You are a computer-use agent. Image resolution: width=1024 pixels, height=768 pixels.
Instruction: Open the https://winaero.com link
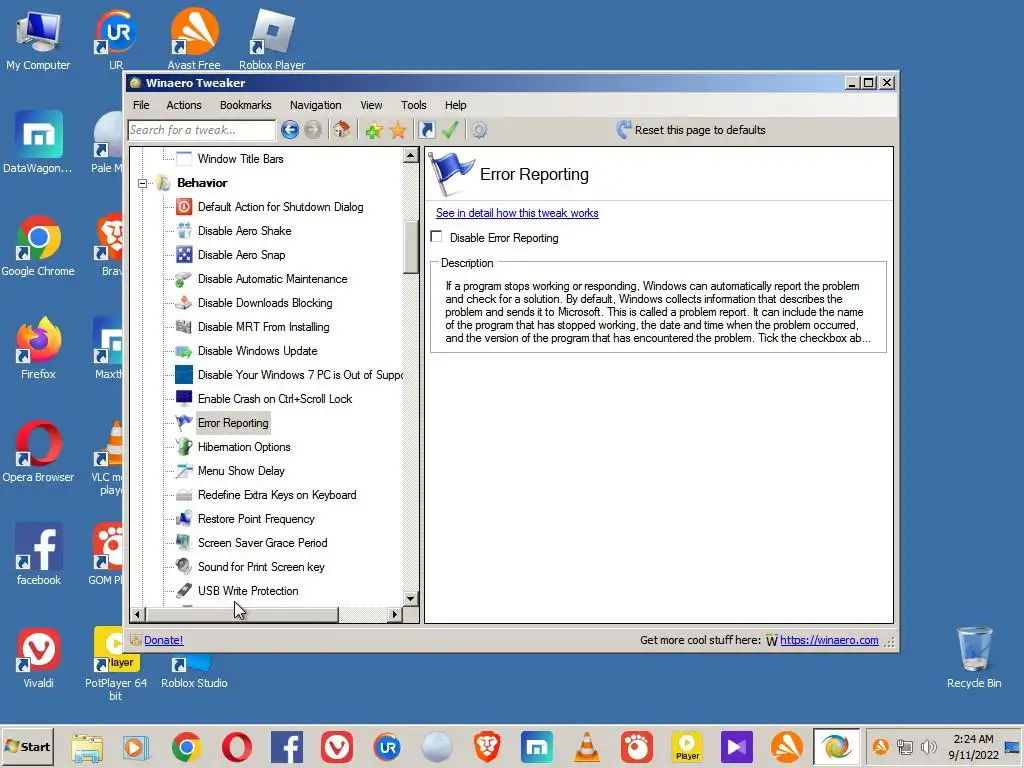[x=829, y=640]
